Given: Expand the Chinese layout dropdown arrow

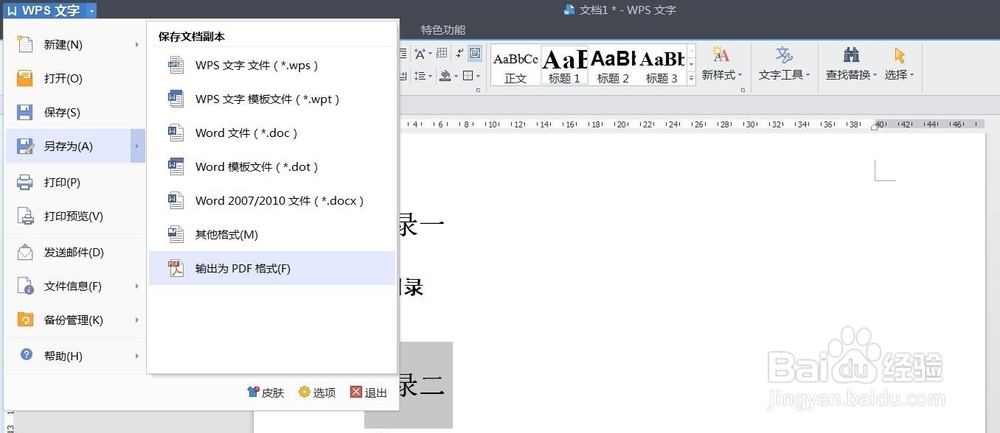Looking at the screenshot, I should pyautogui.click(x=430, y=54).
